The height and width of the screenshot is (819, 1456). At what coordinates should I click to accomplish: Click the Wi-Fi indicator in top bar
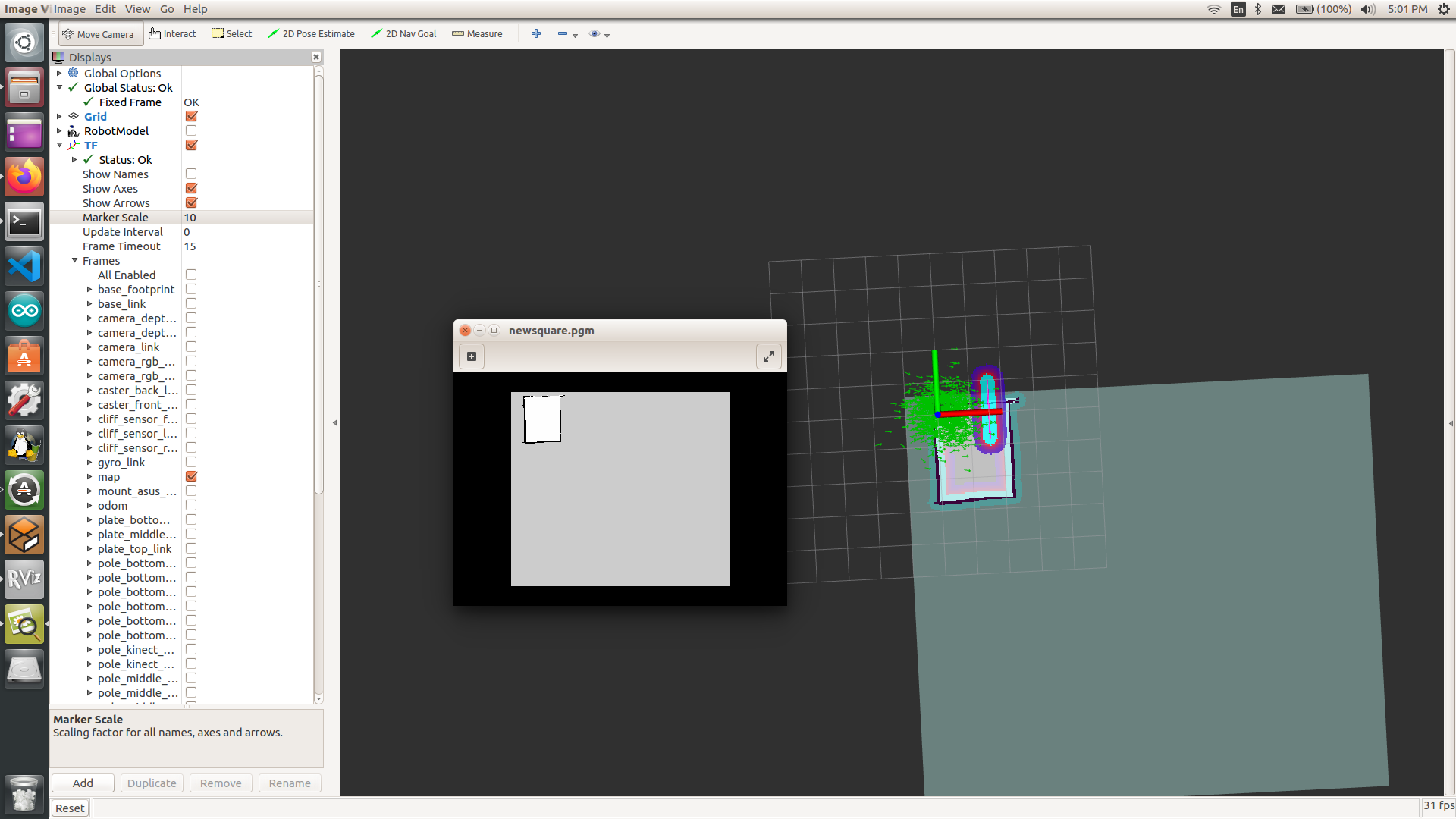1214,9
